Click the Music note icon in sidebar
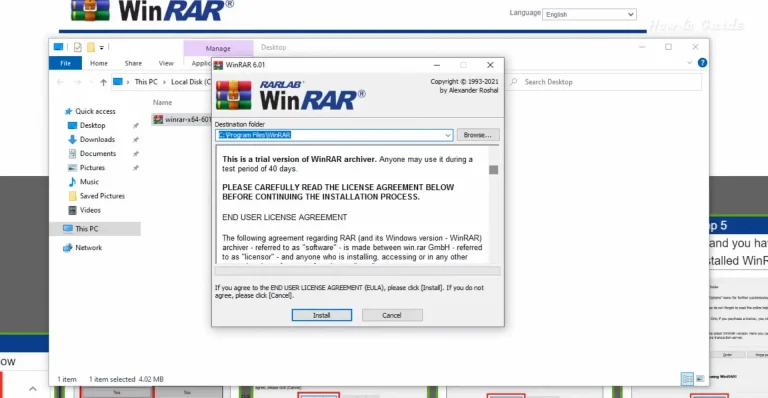Screen dimensions: 768x398 [x=72, y=182]
